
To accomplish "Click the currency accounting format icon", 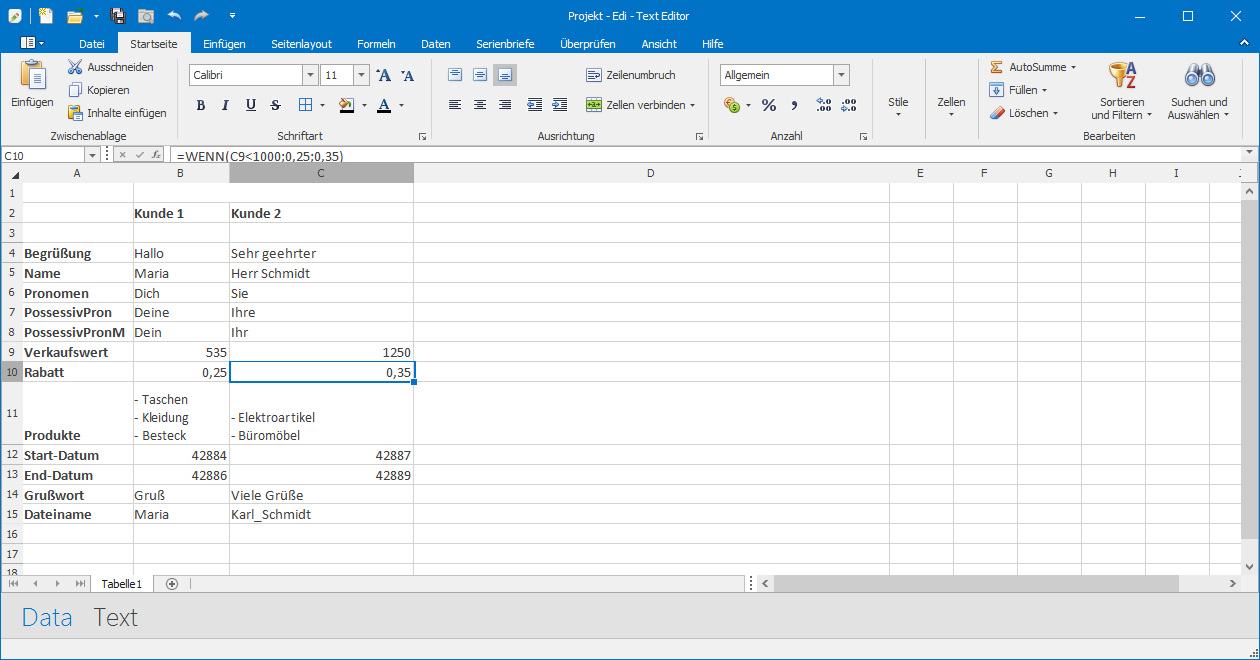I will point(731,105).
